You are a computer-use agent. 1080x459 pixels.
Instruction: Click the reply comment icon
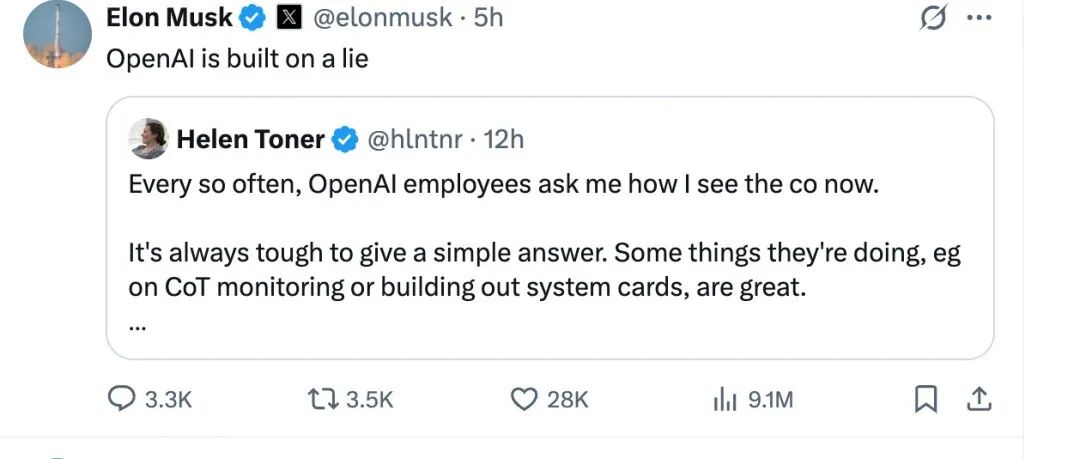click(122, 399)
